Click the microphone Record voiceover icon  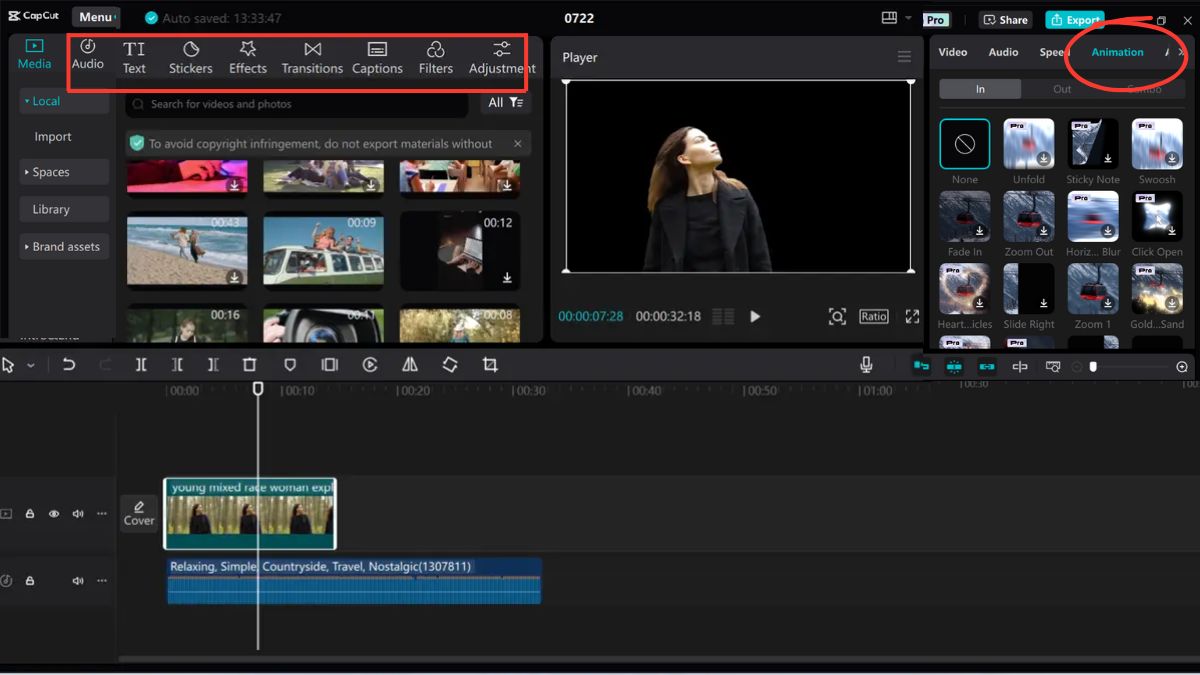pos(866,365)
